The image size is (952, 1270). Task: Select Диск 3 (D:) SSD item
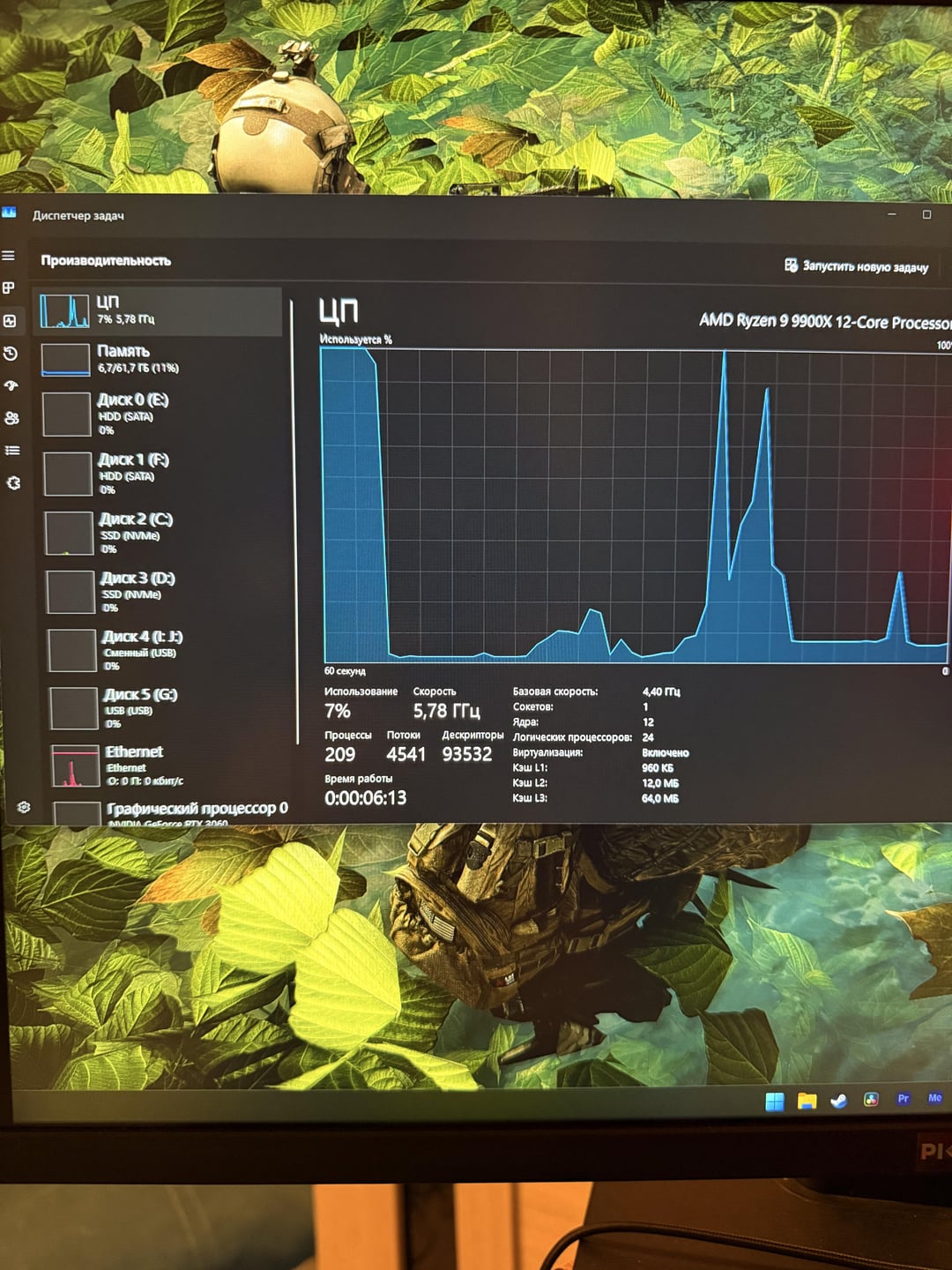(162, 592)
